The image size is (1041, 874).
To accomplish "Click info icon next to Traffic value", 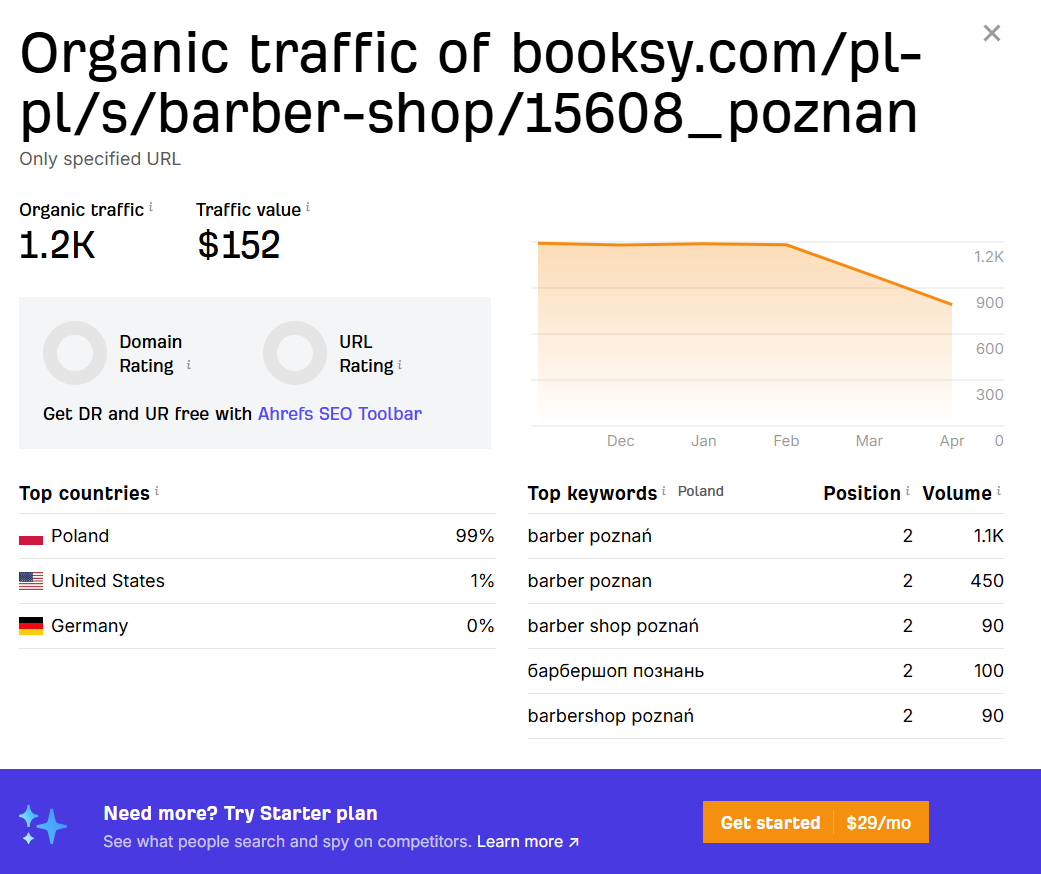I will (308, 208).
